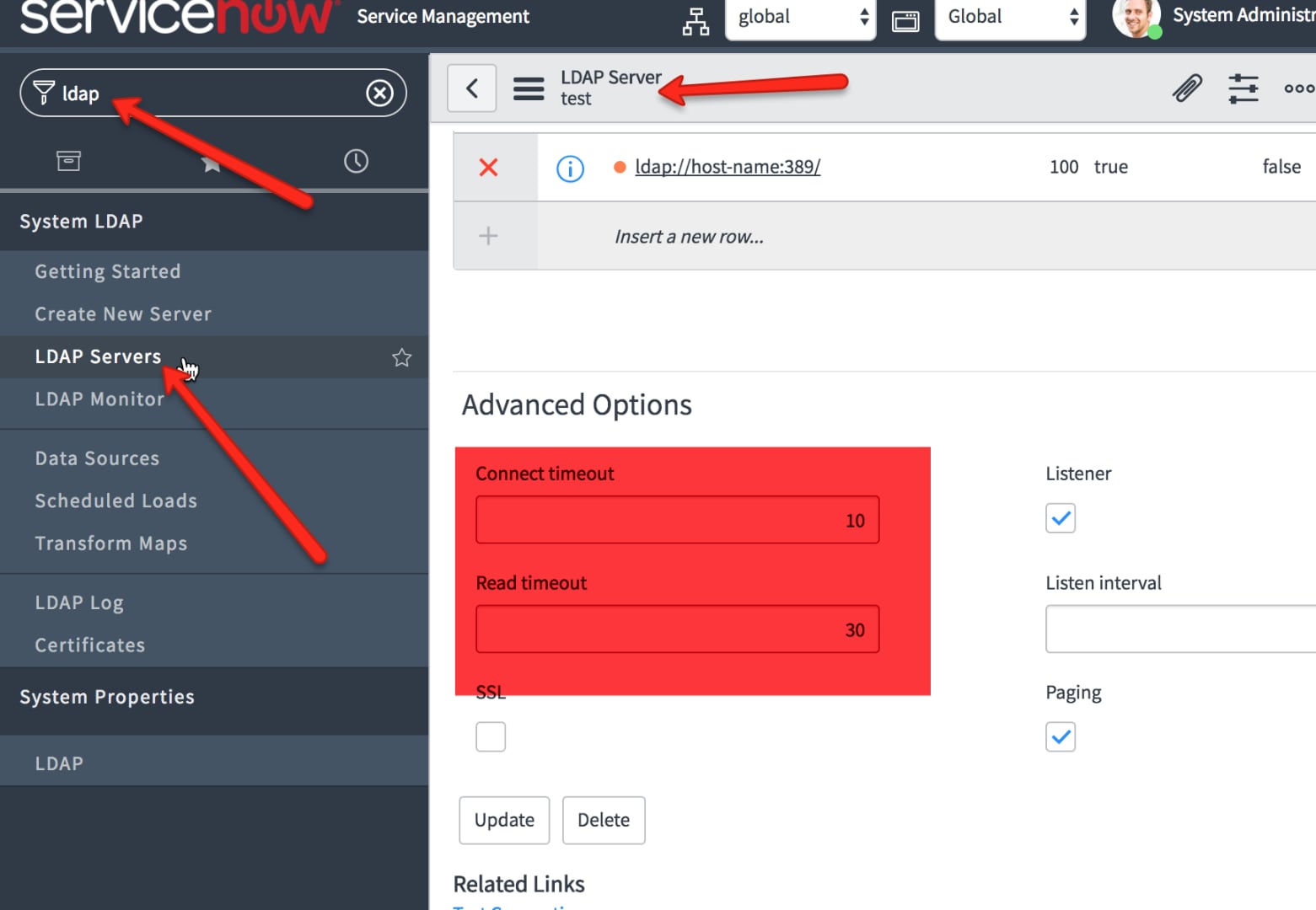Viewport: 1316px width, 910px height.
Task: Click Insert a new row field
Action: click(x=689, y=237)
